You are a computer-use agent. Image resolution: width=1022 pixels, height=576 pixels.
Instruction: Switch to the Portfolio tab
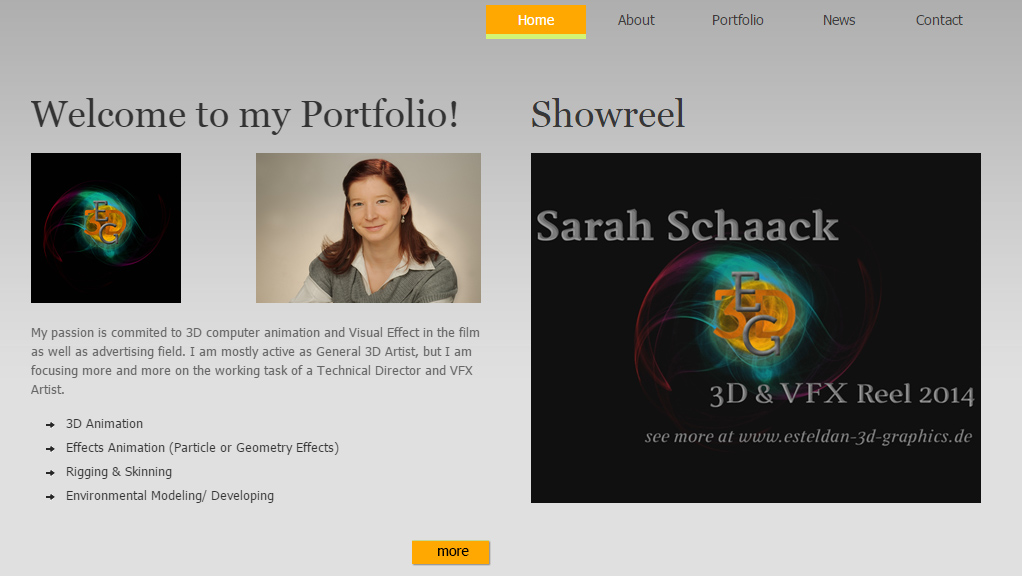[x=737, y=20]
